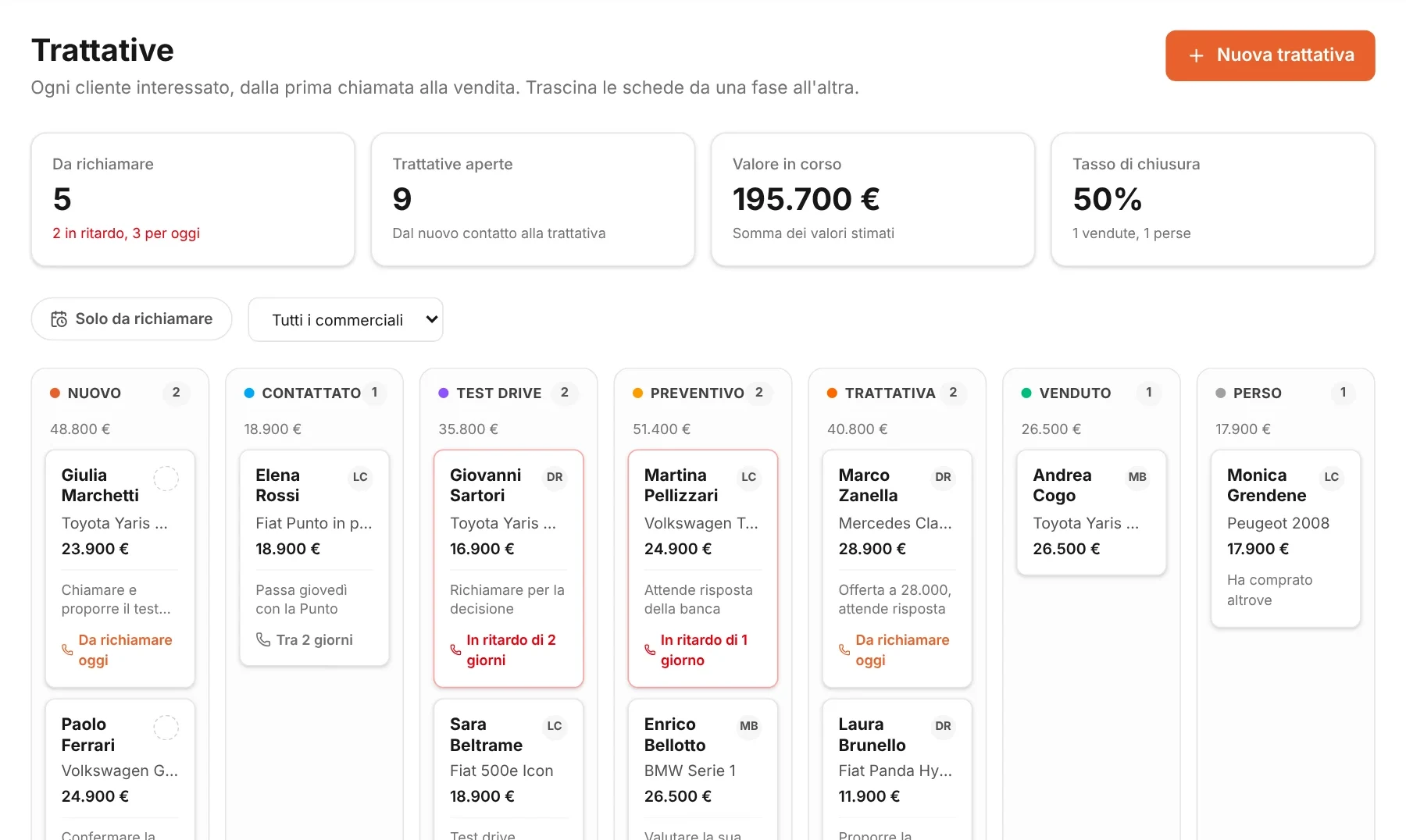The width and height of the screenshot is (1406, 840).
Task: Click the phone icon on Martina Pellizzari's card
Action: pyautogui.click(x=650, y=650)
